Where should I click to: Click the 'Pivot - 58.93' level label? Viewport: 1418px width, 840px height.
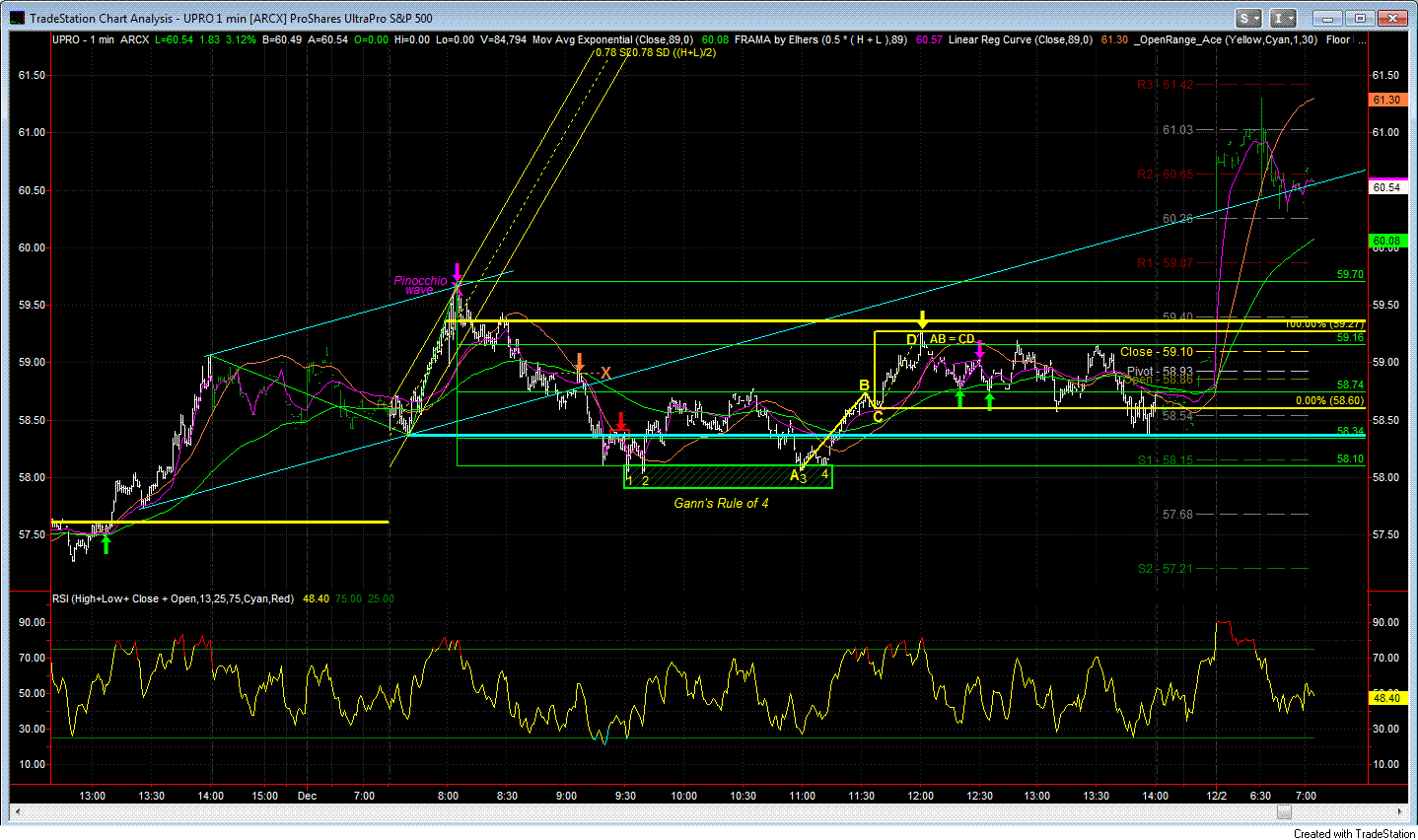1160,372
